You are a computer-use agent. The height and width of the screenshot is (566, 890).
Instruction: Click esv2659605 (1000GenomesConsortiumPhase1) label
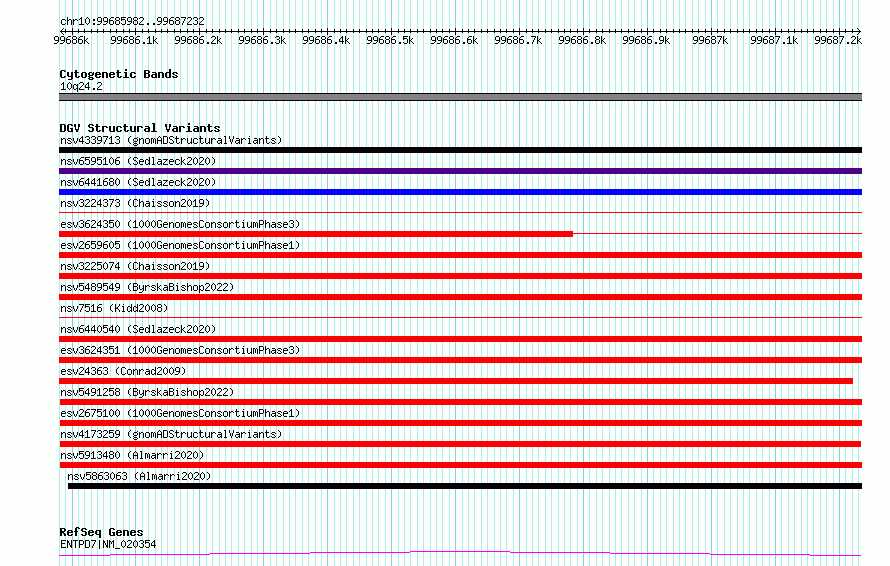pos(180,245)
